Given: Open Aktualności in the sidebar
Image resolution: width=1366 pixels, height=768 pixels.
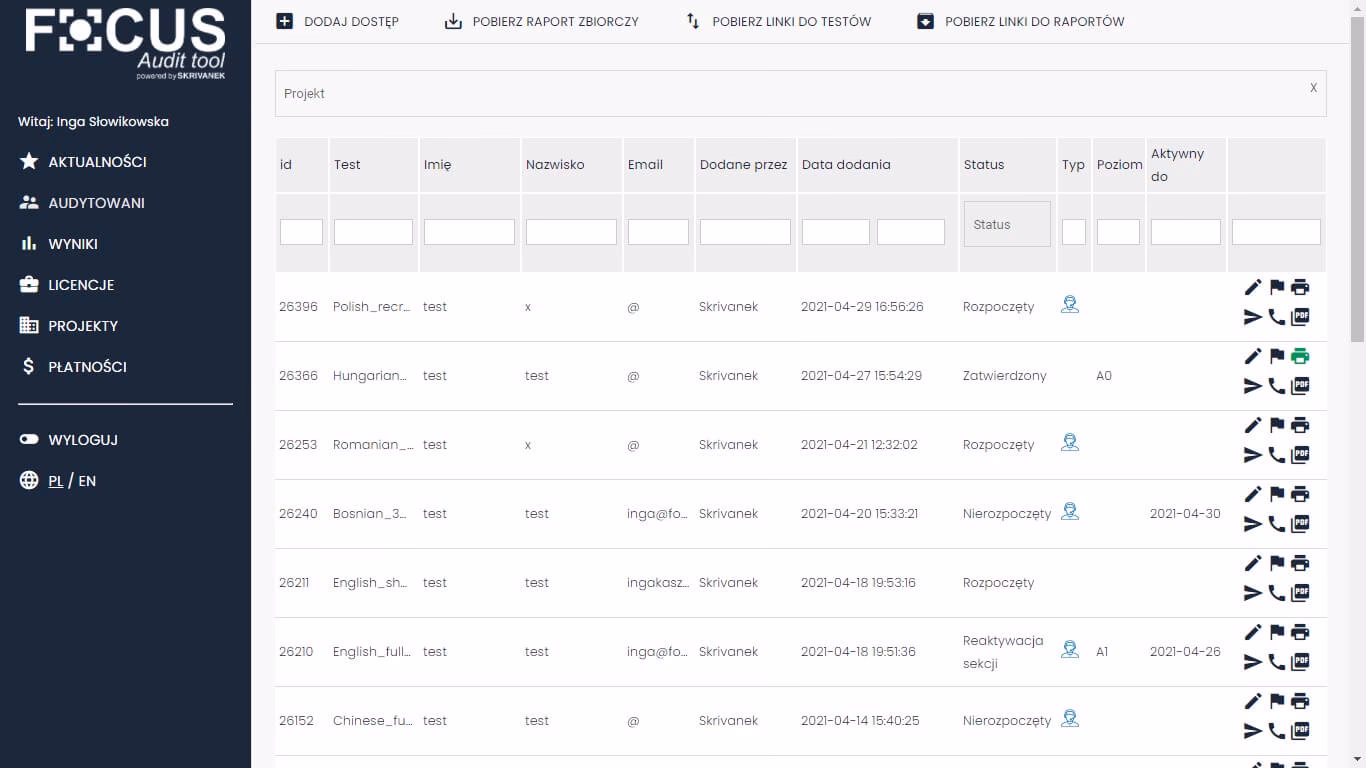Looking at the screenshot, I should pos(97,162).
